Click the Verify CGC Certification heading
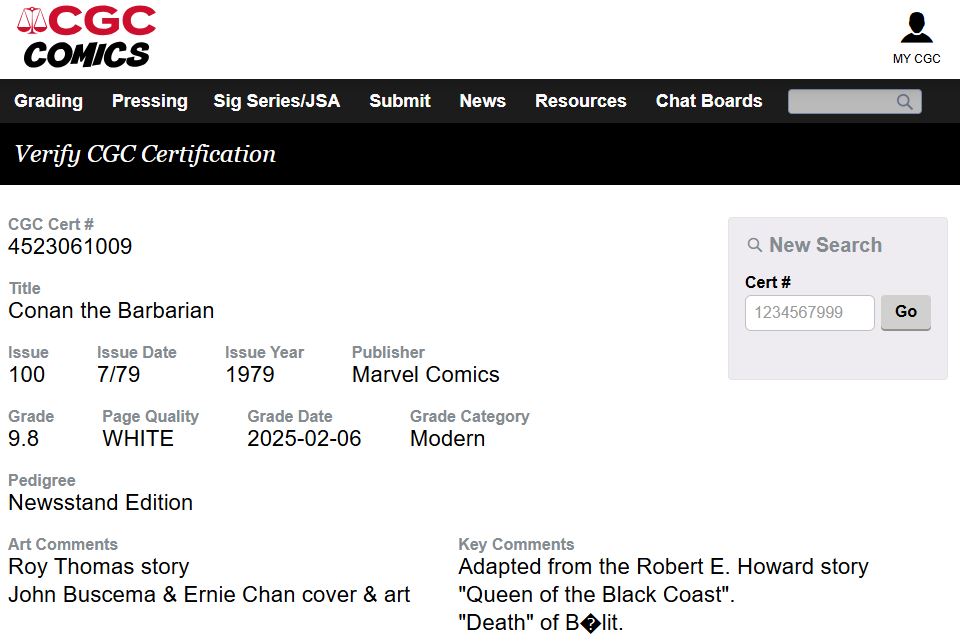This screenshot has height=644, width=960. tap(145, 154)
